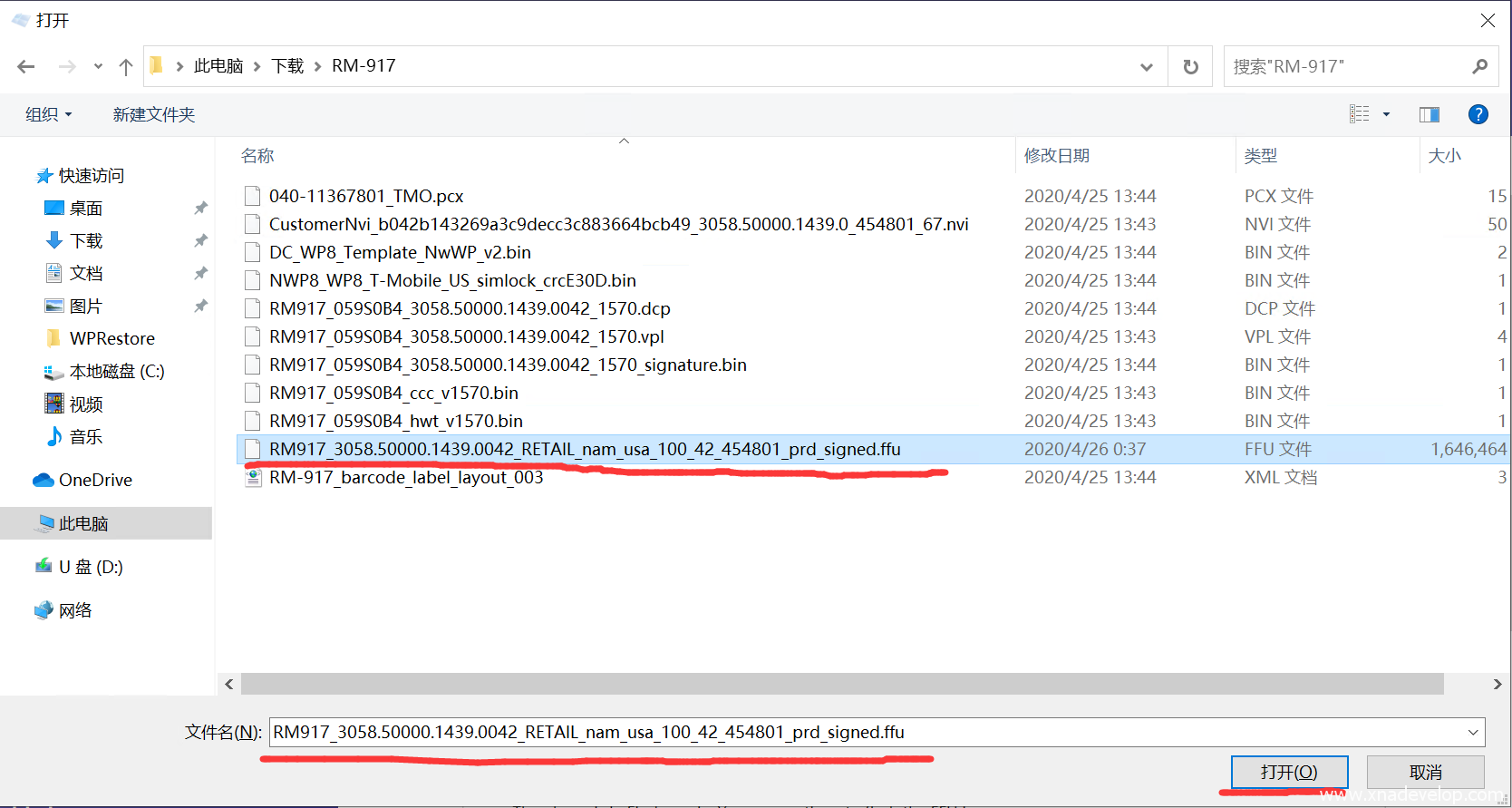1512x808 pixels.
Task: Refresh the RM-917 folder view
Action: [x=1190, y=66]
